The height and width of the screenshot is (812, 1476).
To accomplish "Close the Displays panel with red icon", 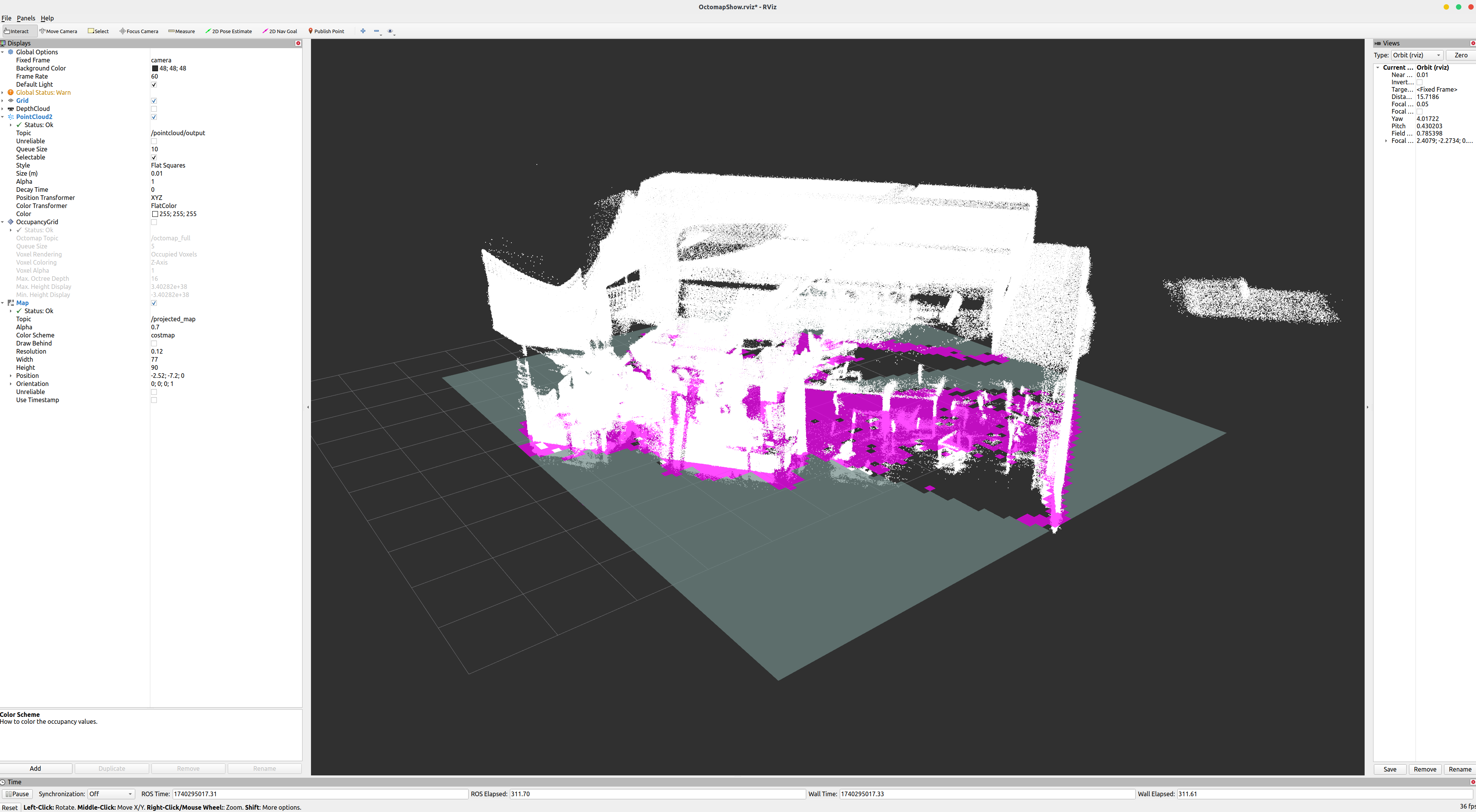I will [298, 43].
